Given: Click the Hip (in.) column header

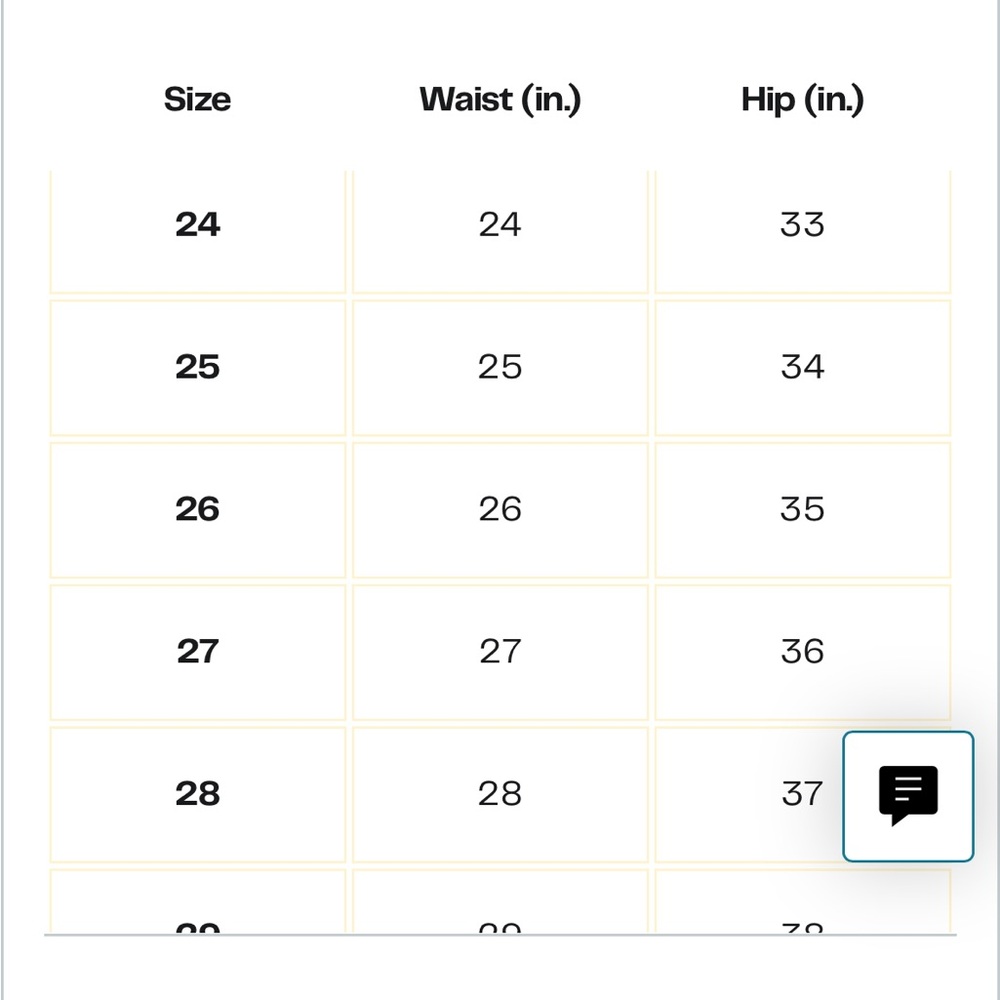Looking at the screenshot, I should point(802,100).
